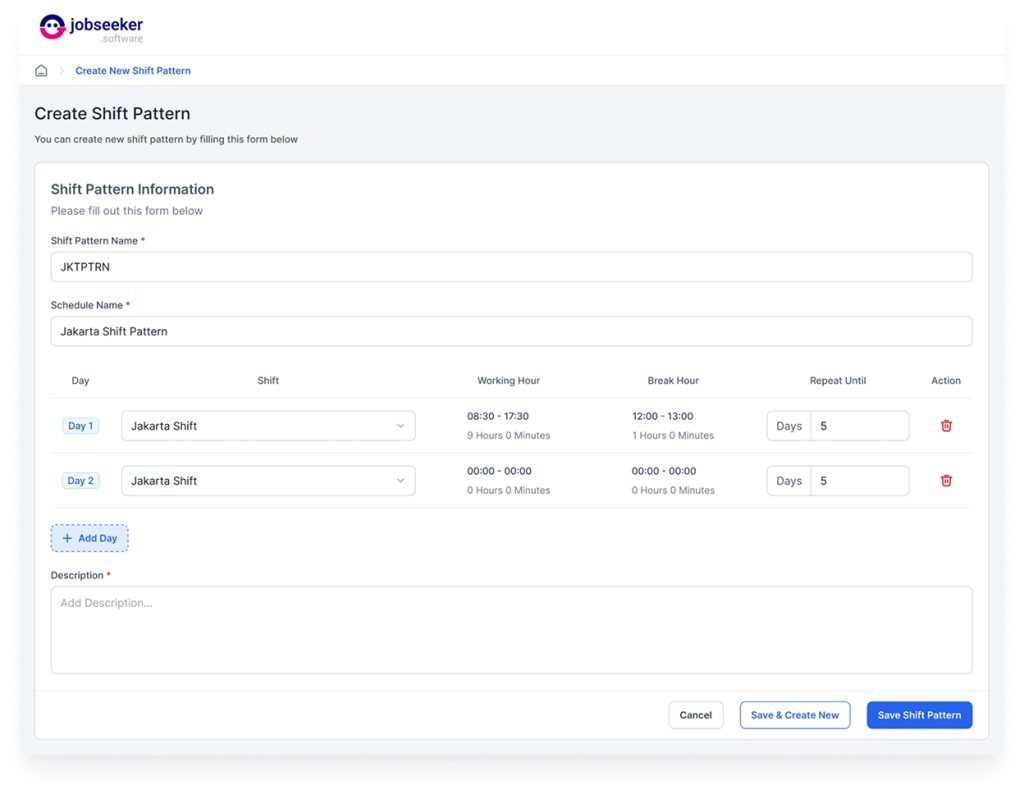Screen dimensions: 1024x794
Task: Click the Cancel button
Action: click(695, 715)
